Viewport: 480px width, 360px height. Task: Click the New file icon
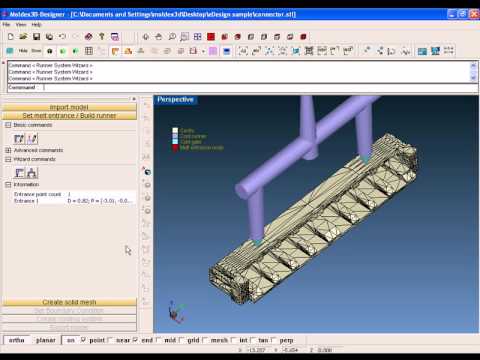tap(10, 37)
